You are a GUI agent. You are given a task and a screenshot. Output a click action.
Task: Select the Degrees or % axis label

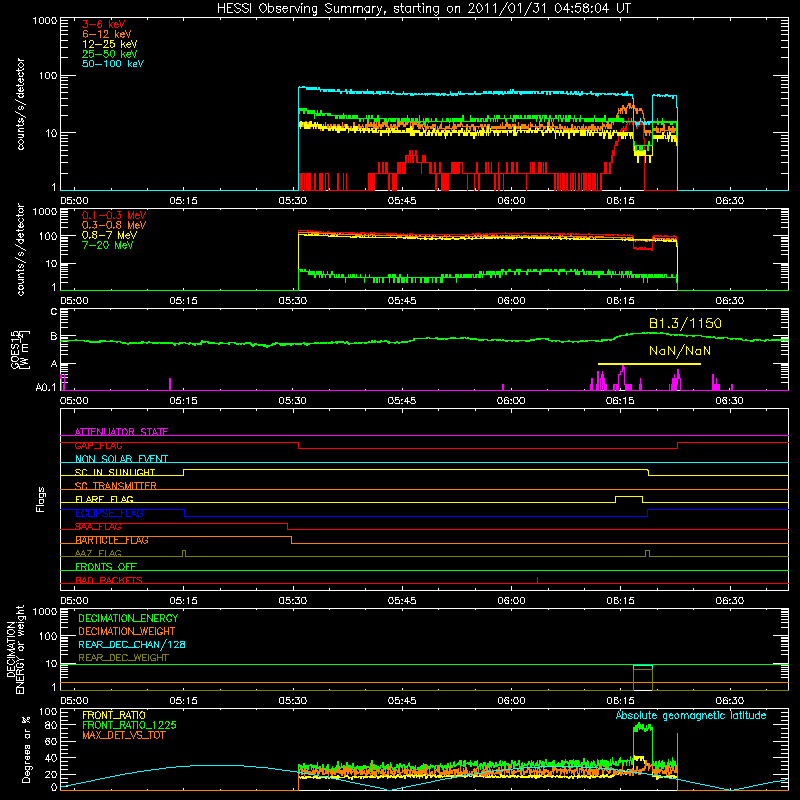point(26,750)
